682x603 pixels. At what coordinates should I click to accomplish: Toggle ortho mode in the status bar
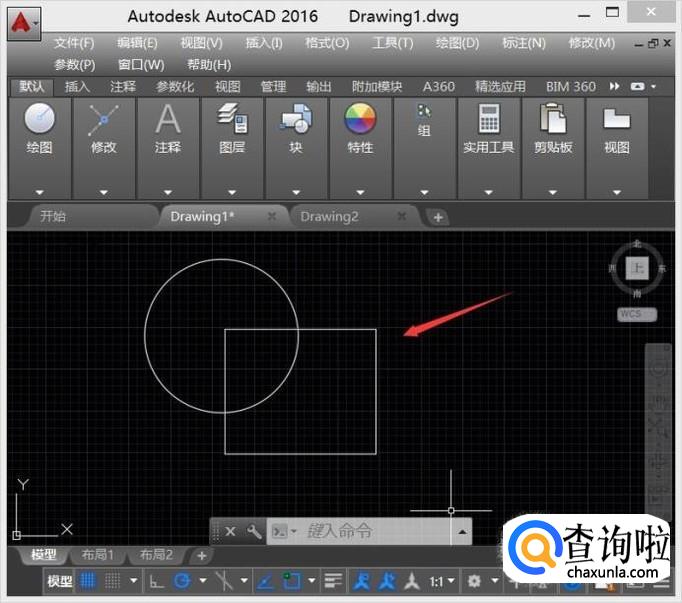156,581
